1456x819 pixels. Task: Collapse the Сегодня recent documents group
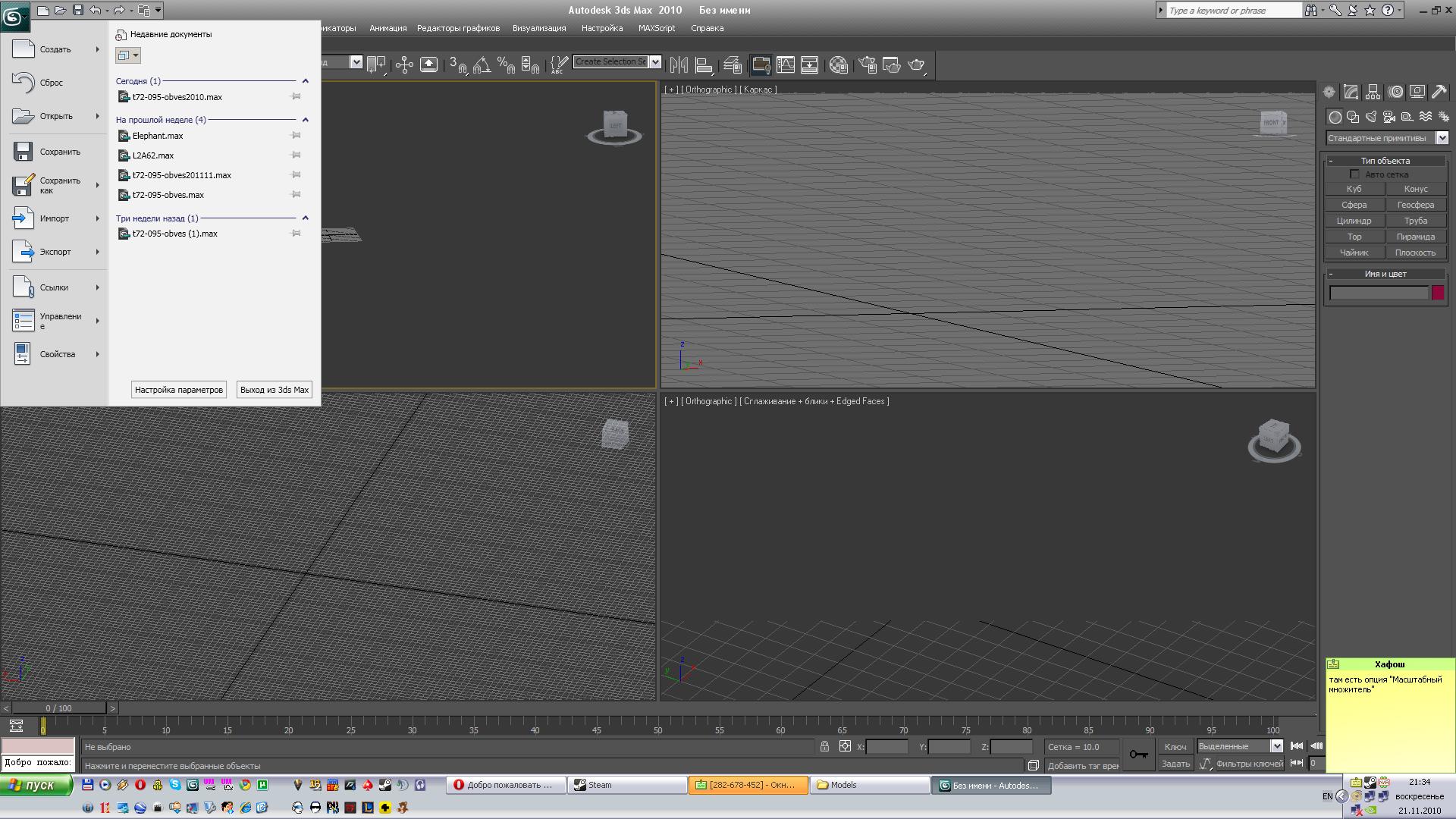(x=306, y=81)
